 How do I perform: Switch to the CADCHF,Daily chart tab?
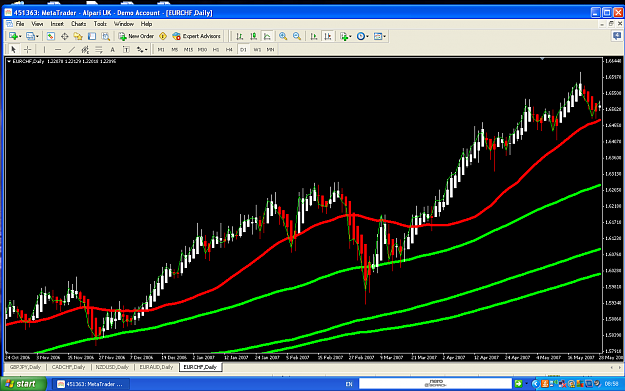pos(69,367)
